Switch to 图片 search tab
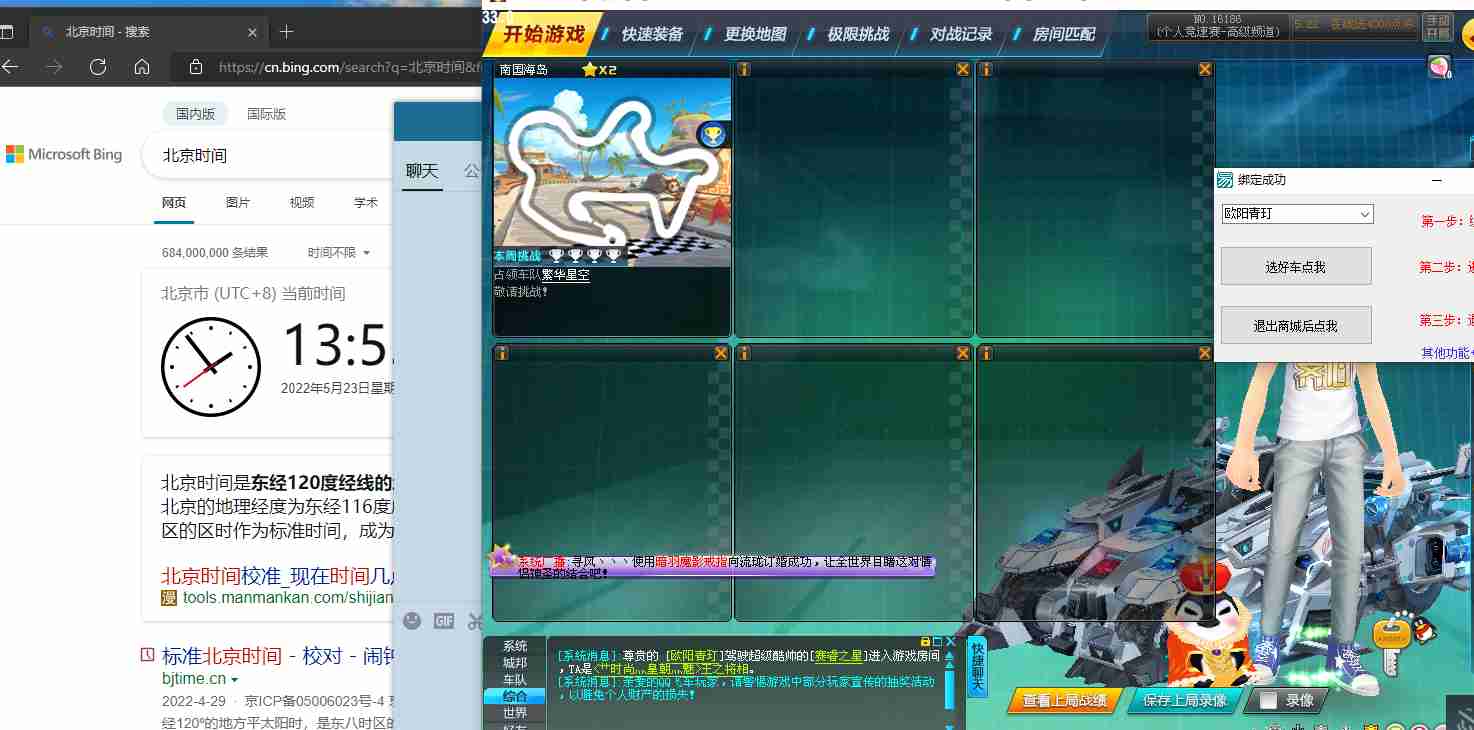The image size is (1474, 730). coord(238,202)
